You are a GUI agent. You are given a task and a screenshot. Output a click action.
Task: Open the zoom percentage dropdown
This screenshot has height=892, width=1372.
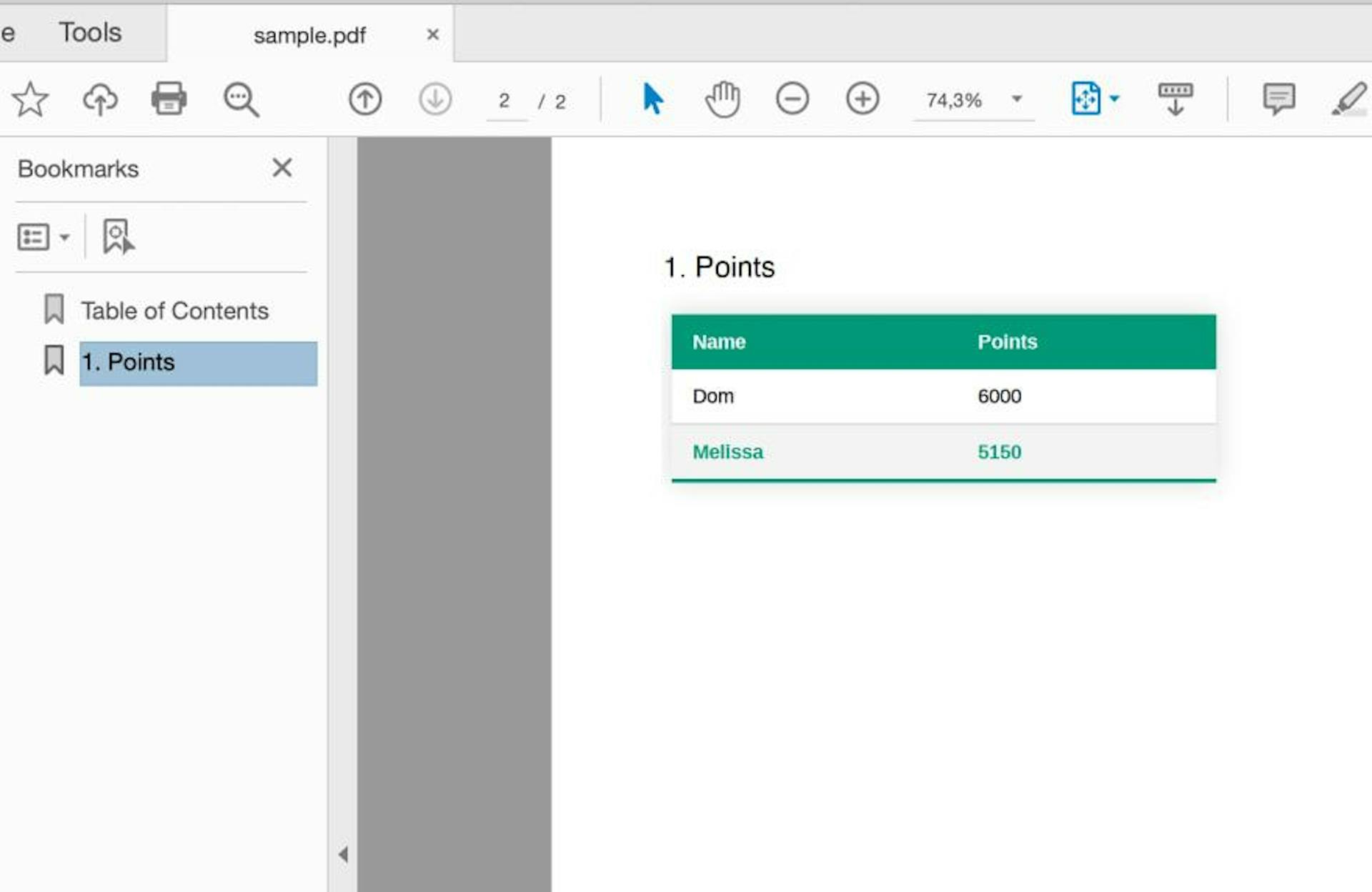[1018, 99]
